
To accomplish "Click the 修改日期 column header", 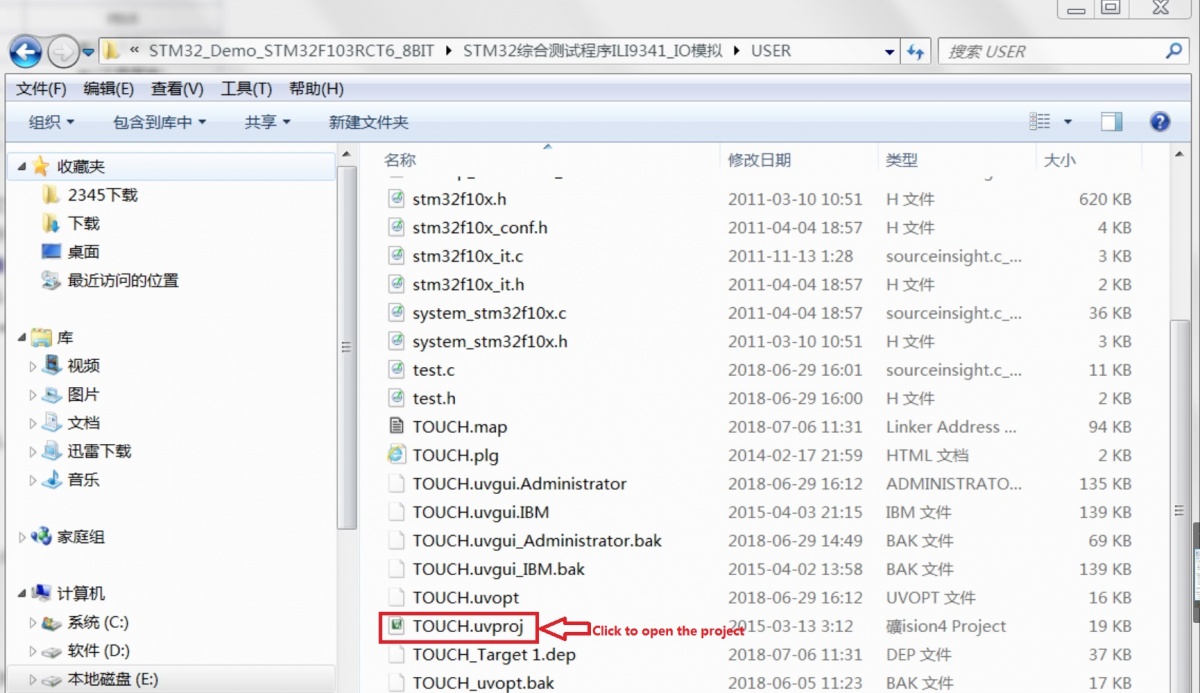I will tap(759, 160).
